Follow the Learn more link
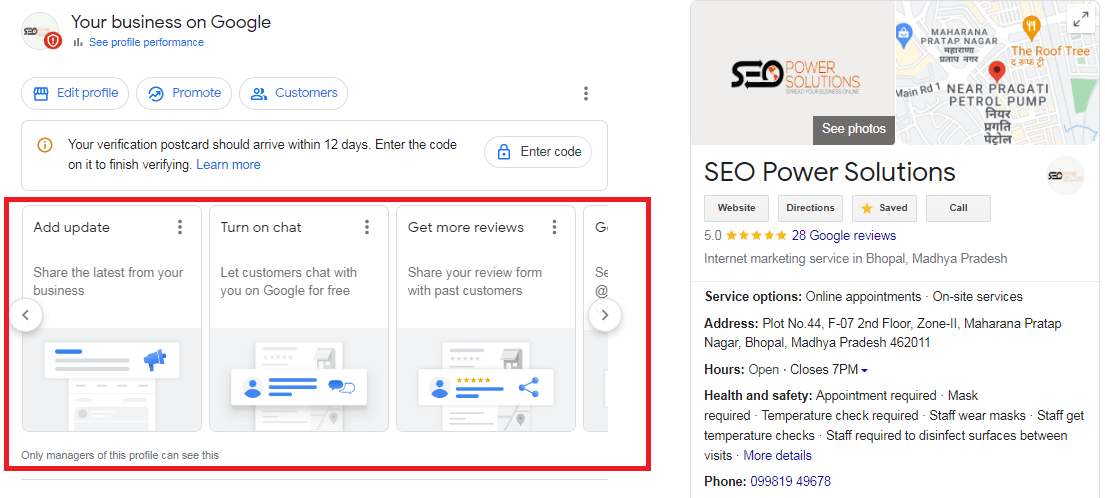 tap(228, 165)
